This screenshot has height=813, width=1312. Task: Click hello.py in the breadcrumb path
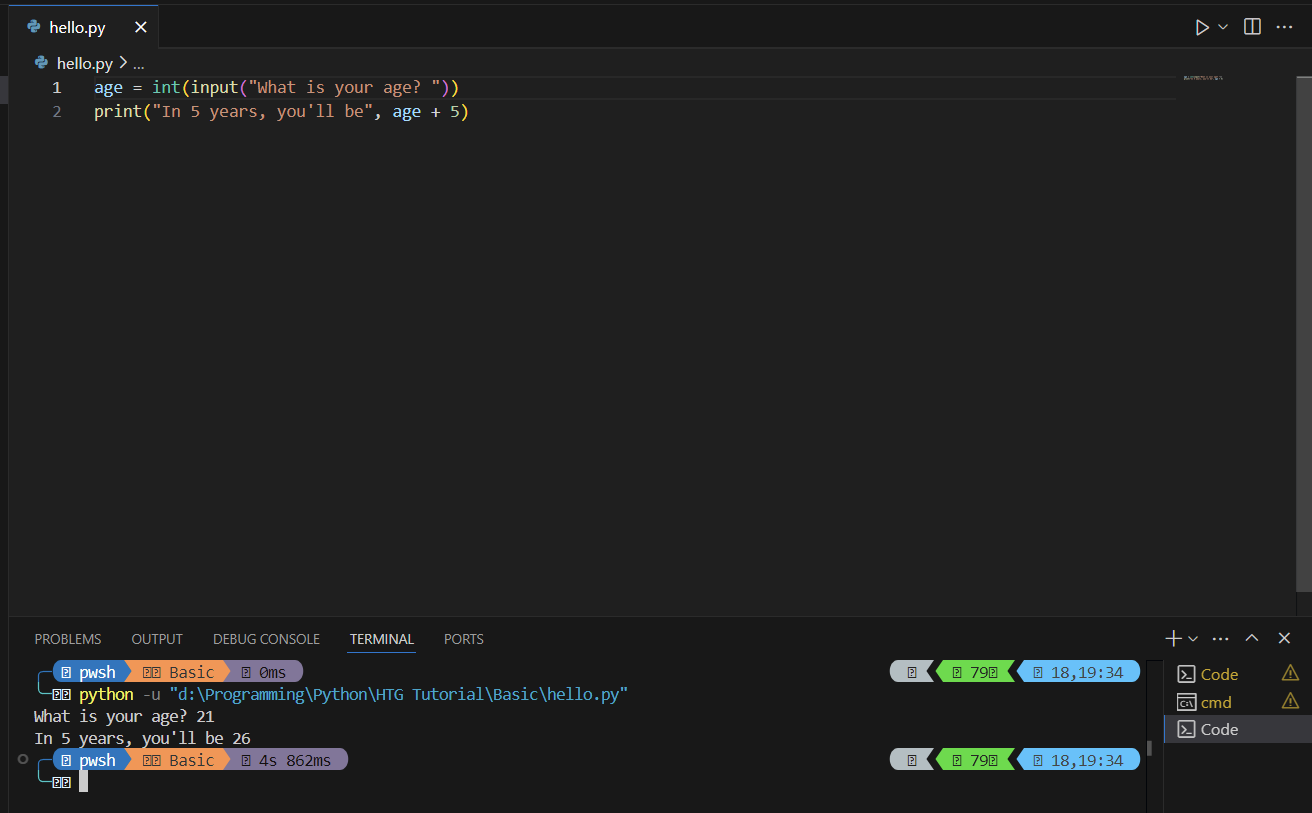tap(84, 63)
